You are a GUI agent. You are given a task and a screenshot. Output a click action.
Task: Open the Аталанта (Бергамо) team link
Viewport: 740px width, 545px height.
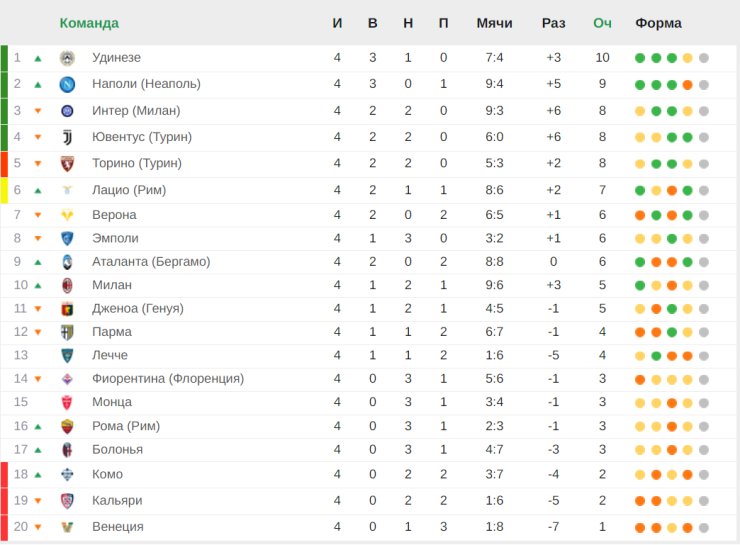tap(151, 261)
